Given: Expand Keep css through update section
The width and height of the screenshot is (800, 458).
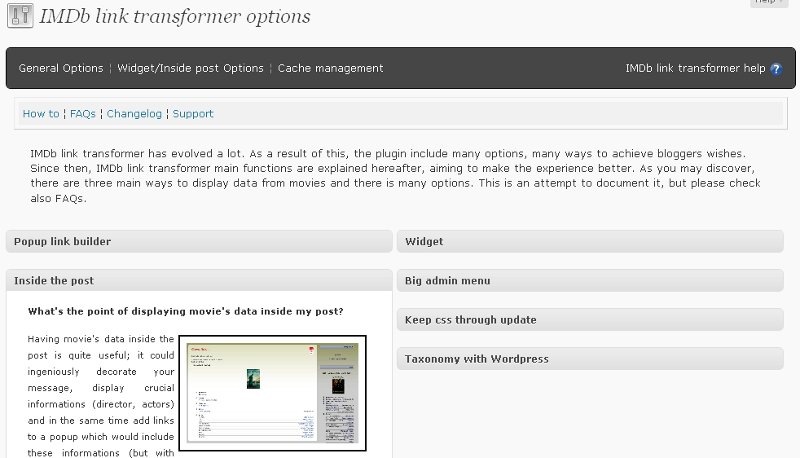Looking at the screenshot, I should click(590, 320).
